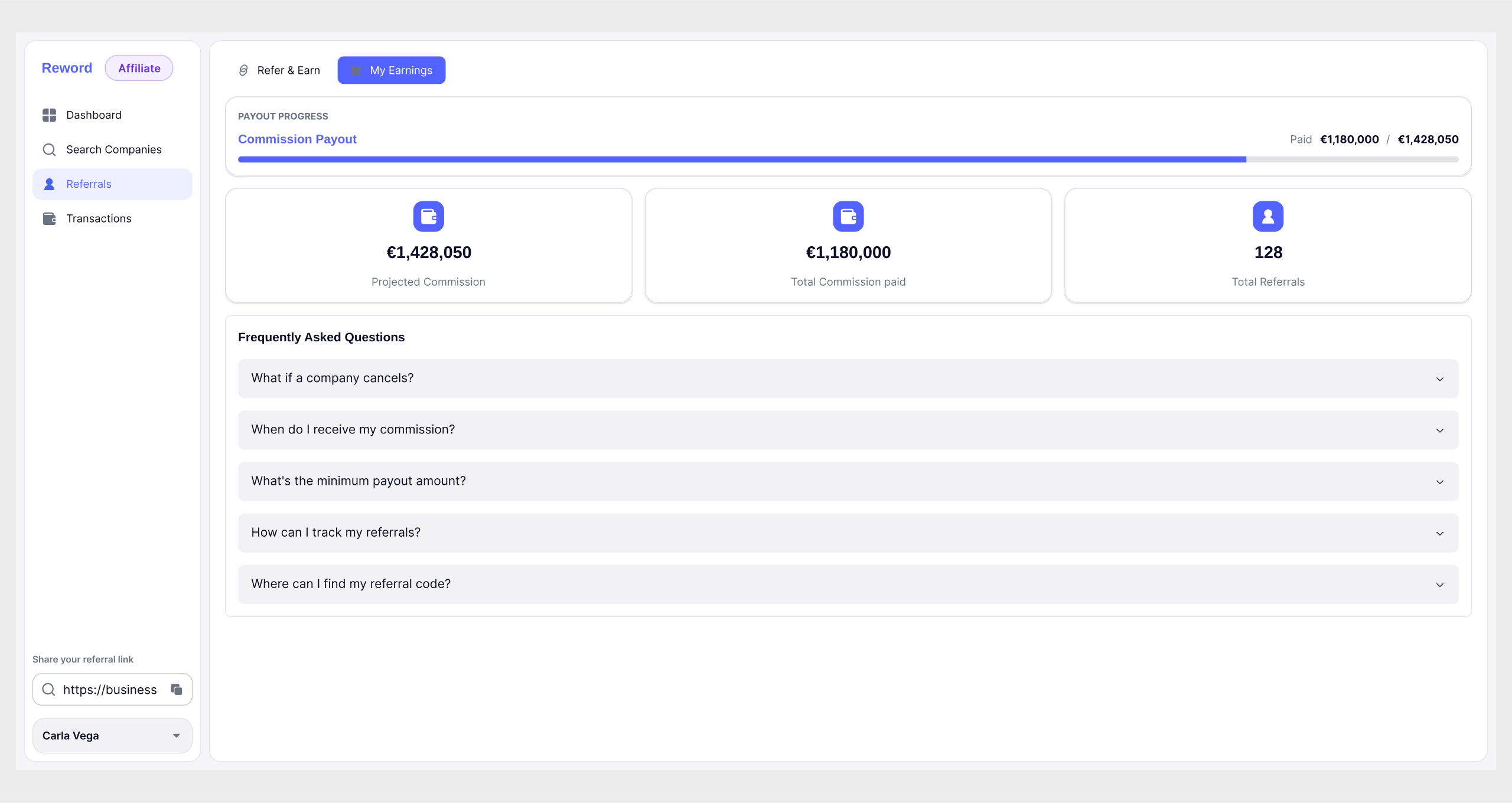Click the Reword logo link

click(67, 68)
